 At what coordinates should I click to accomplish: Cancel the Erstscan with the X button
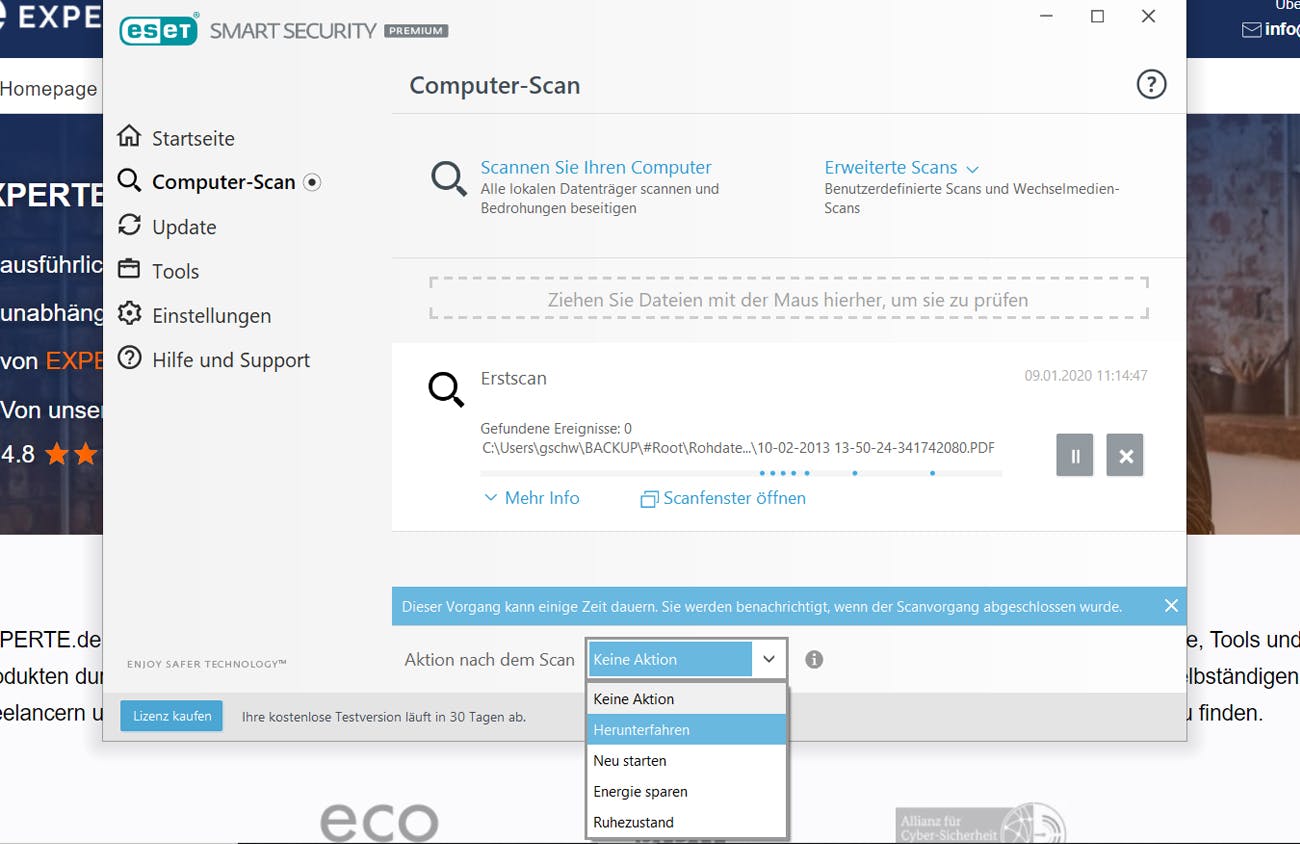1125,455
